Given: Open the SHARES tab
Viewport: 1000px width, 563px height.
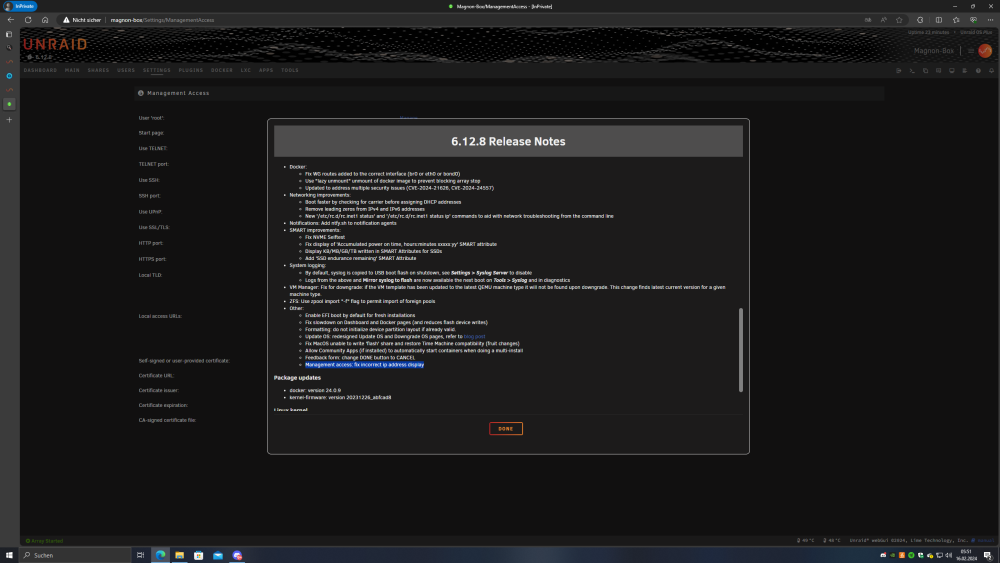Looking at the screenshot, I should click(x=98, y=70).
